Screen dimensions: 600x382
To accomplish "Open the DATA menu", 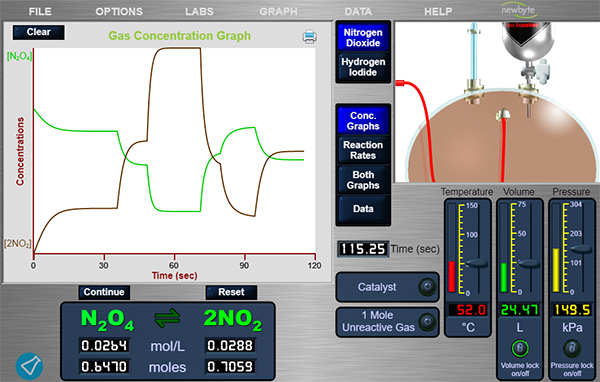I will 358,11.
